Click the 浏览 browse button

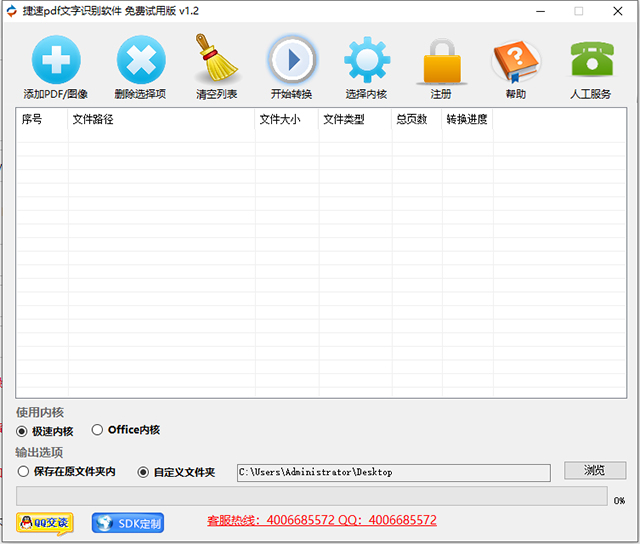(x=595, y=471)
